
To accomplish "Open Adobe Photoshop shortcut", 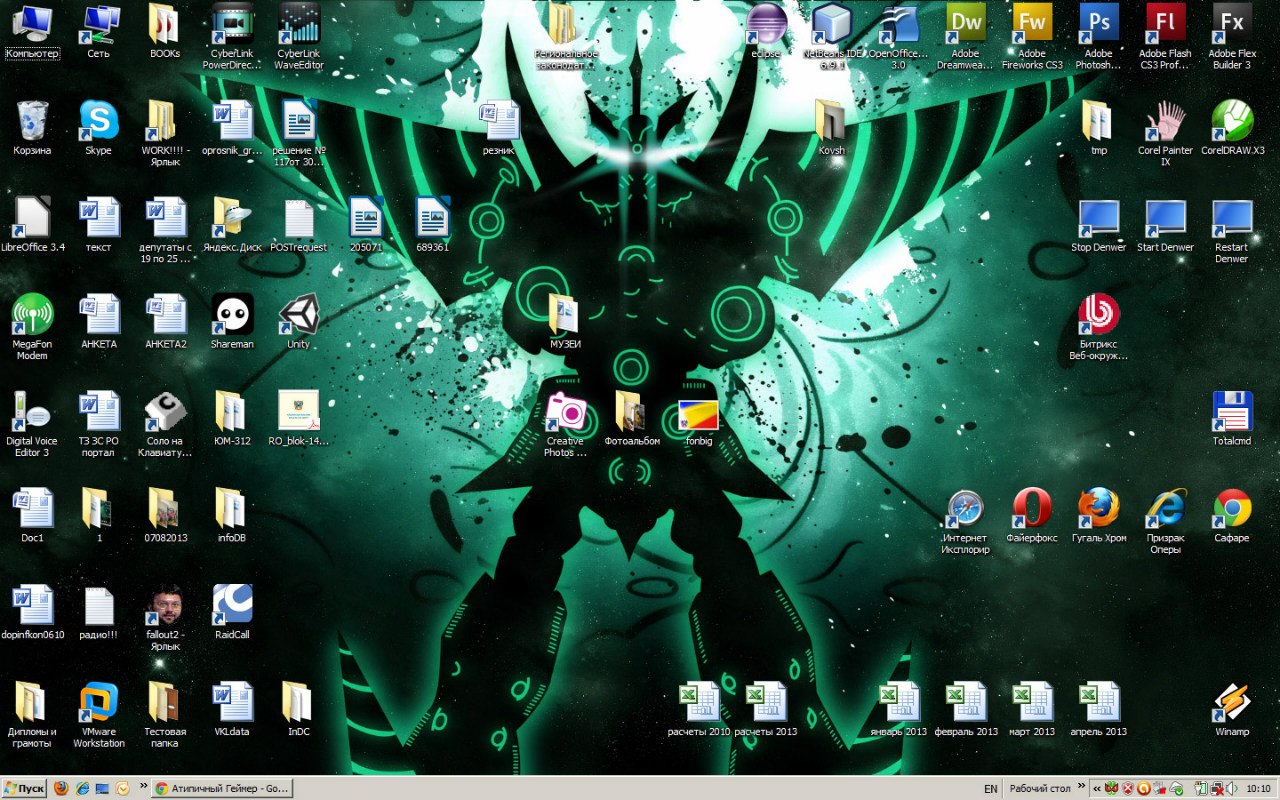I will [x=1098, y=37].
